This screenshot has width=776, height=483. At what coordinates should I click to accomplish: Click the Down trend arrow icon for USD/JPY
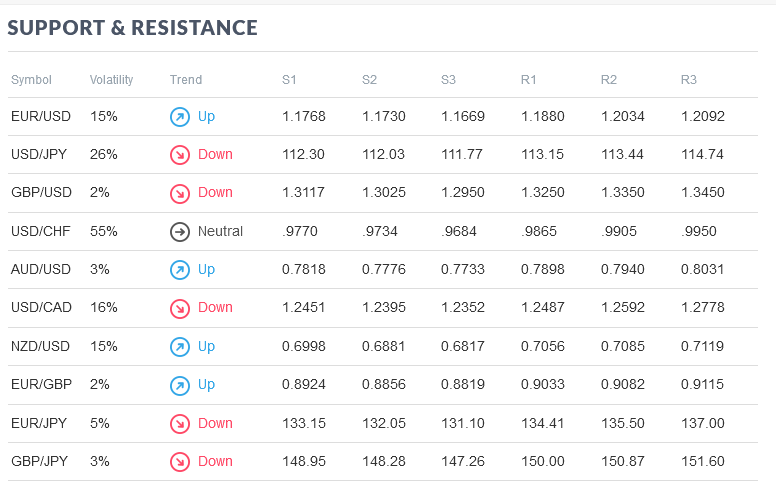180,155
